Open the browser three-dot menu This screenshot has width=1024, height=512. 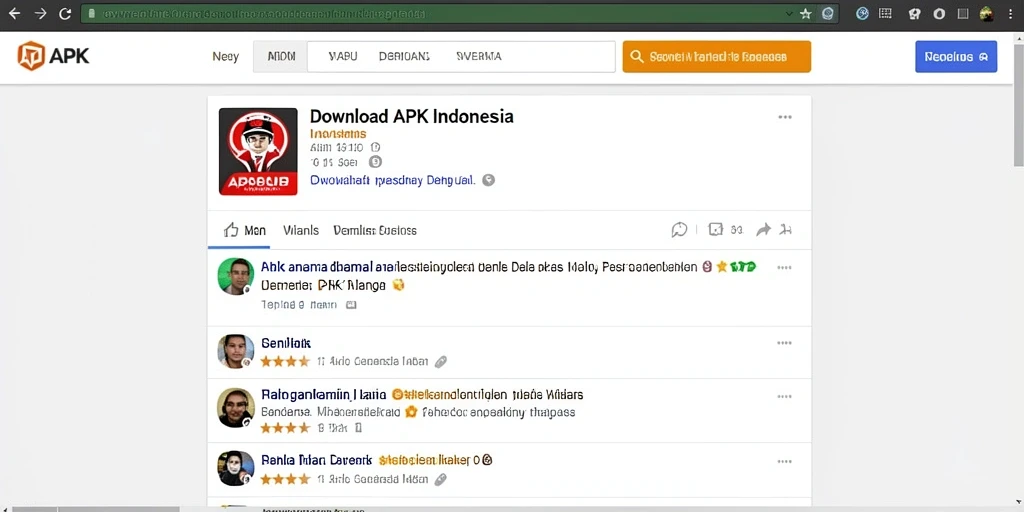[1011, 14]
